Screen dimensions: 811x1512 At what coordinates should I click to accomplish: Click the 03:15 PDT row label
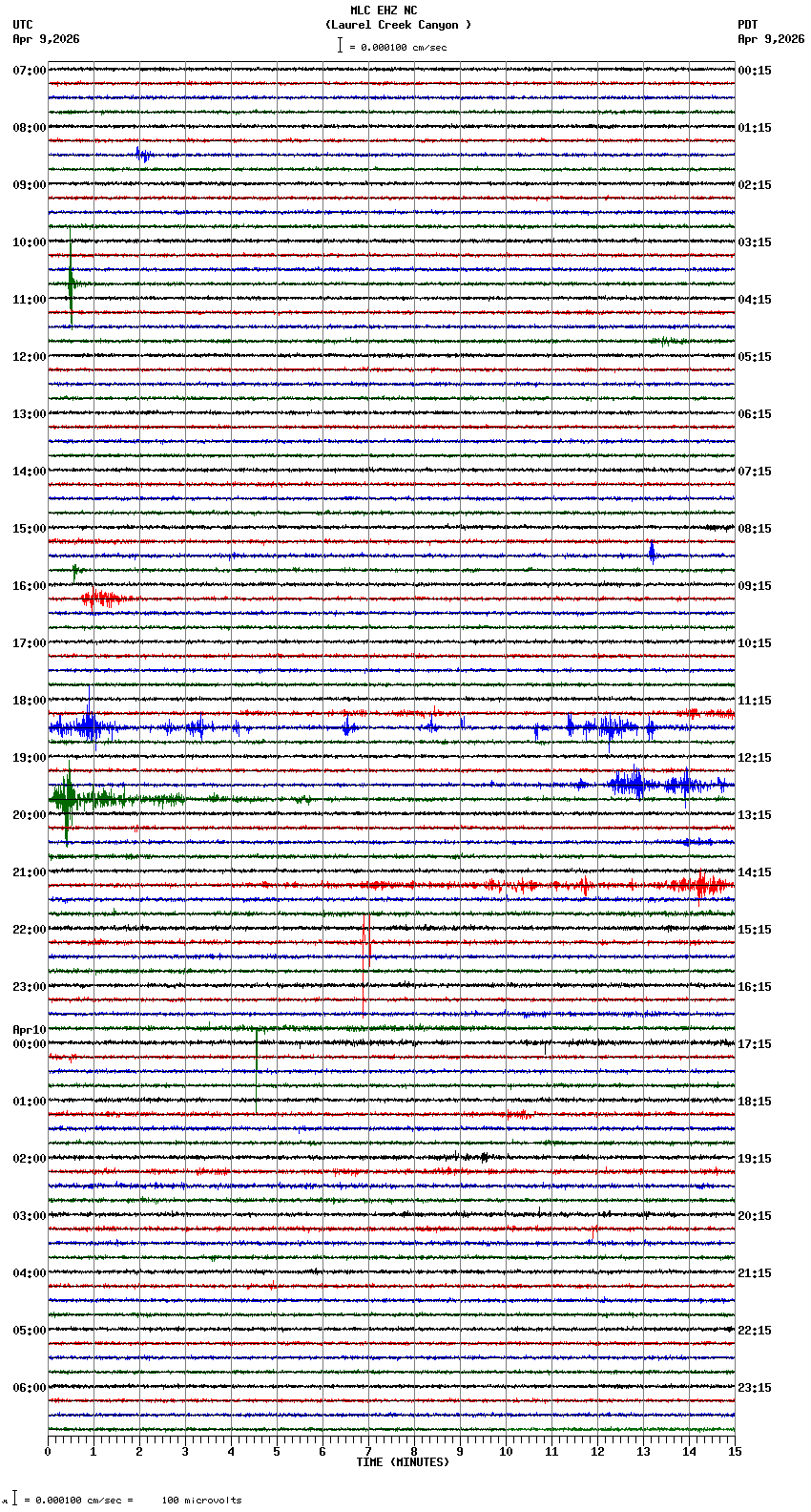(x=755, y=242)
